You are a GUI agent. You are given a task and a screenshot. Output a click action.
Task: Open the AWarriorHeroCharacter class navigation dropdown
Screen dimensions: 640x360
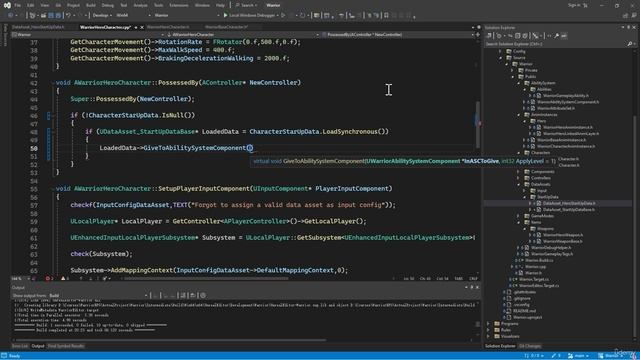pyautogui.click(x=242, y=35)
